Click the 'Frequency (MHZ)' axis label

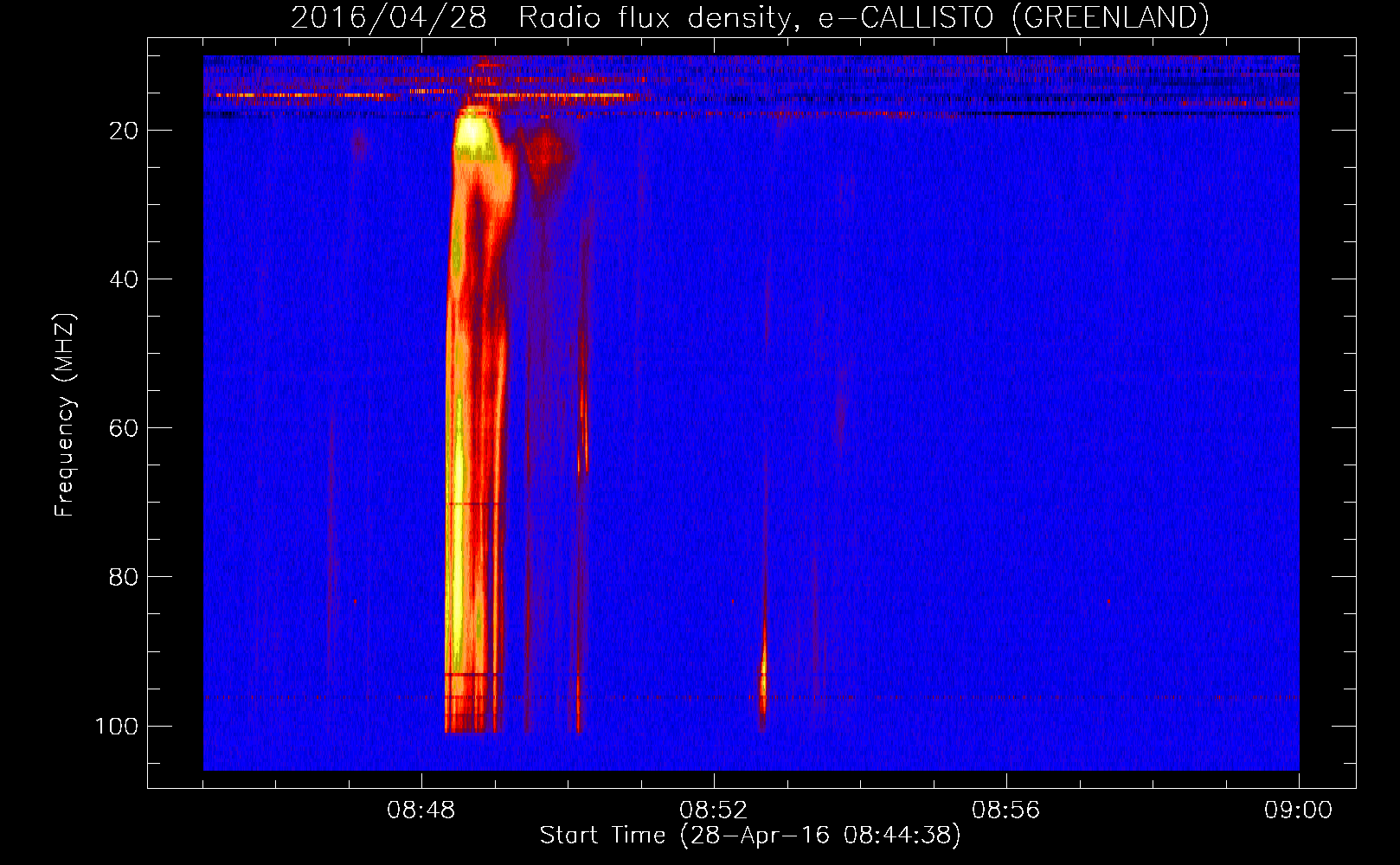tap(66, 414)
